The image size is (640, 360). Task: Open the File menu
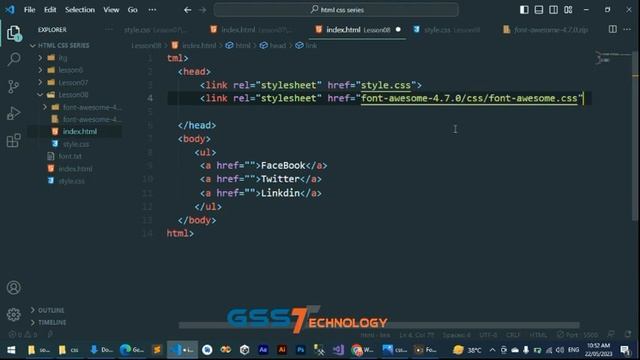tap(29, 10)
